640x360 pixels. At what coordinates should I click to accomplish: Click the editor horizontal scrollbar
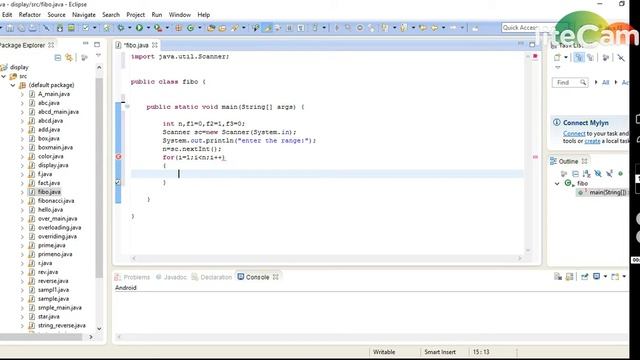point(327,258)
